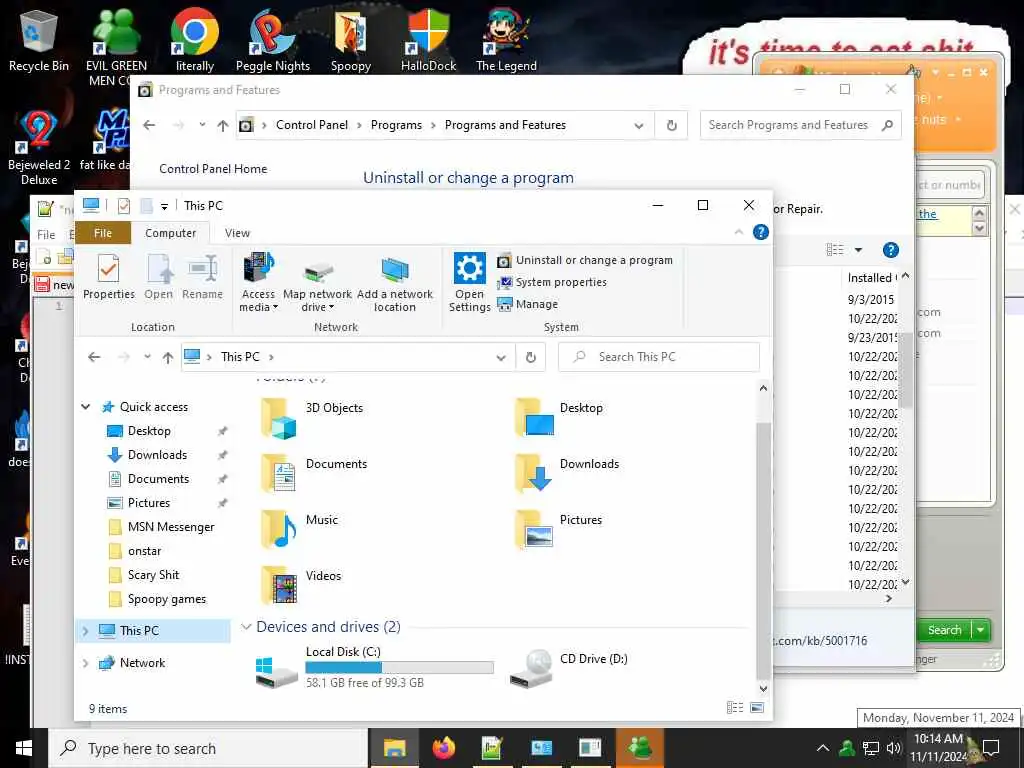1024x768 pixels.
Task: Click Local Disk C: usage bar
Action: tap(400, 667)
